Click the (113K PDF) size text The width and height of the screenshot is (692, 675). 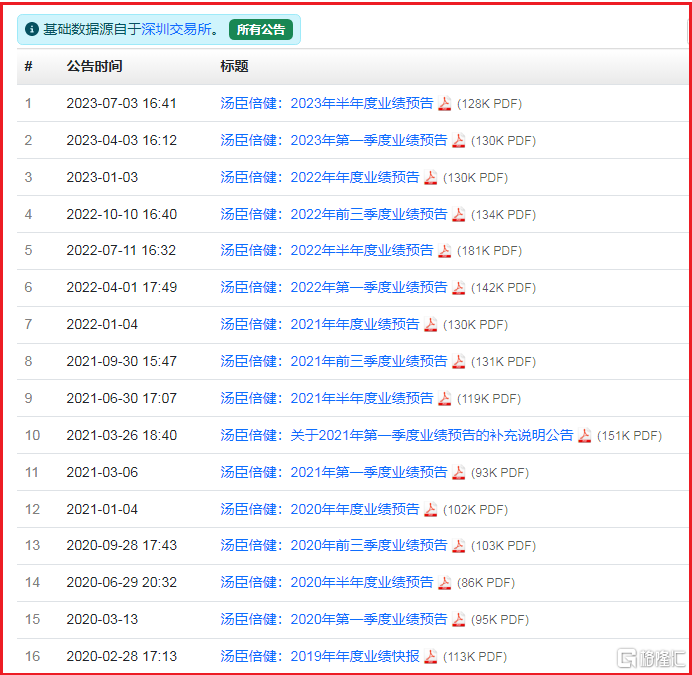pos(475,658)
